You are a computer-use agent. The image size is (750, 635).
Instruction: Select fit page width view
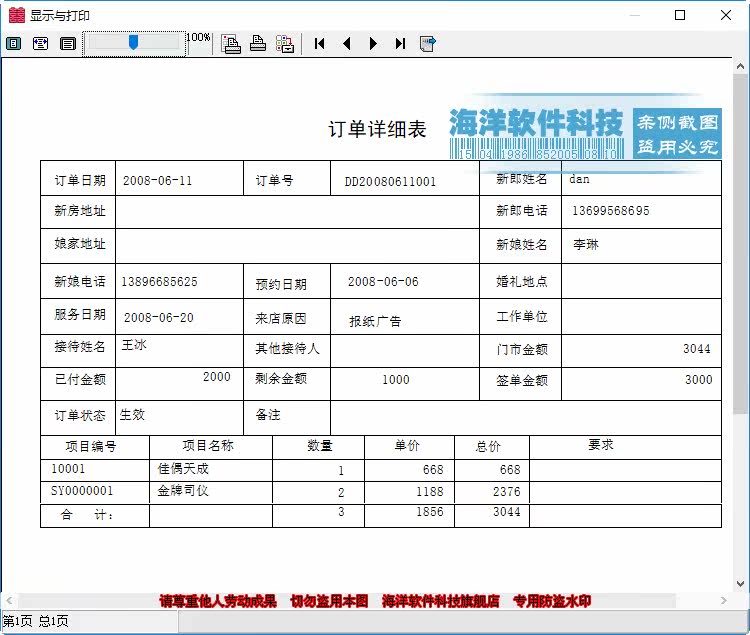40,44
